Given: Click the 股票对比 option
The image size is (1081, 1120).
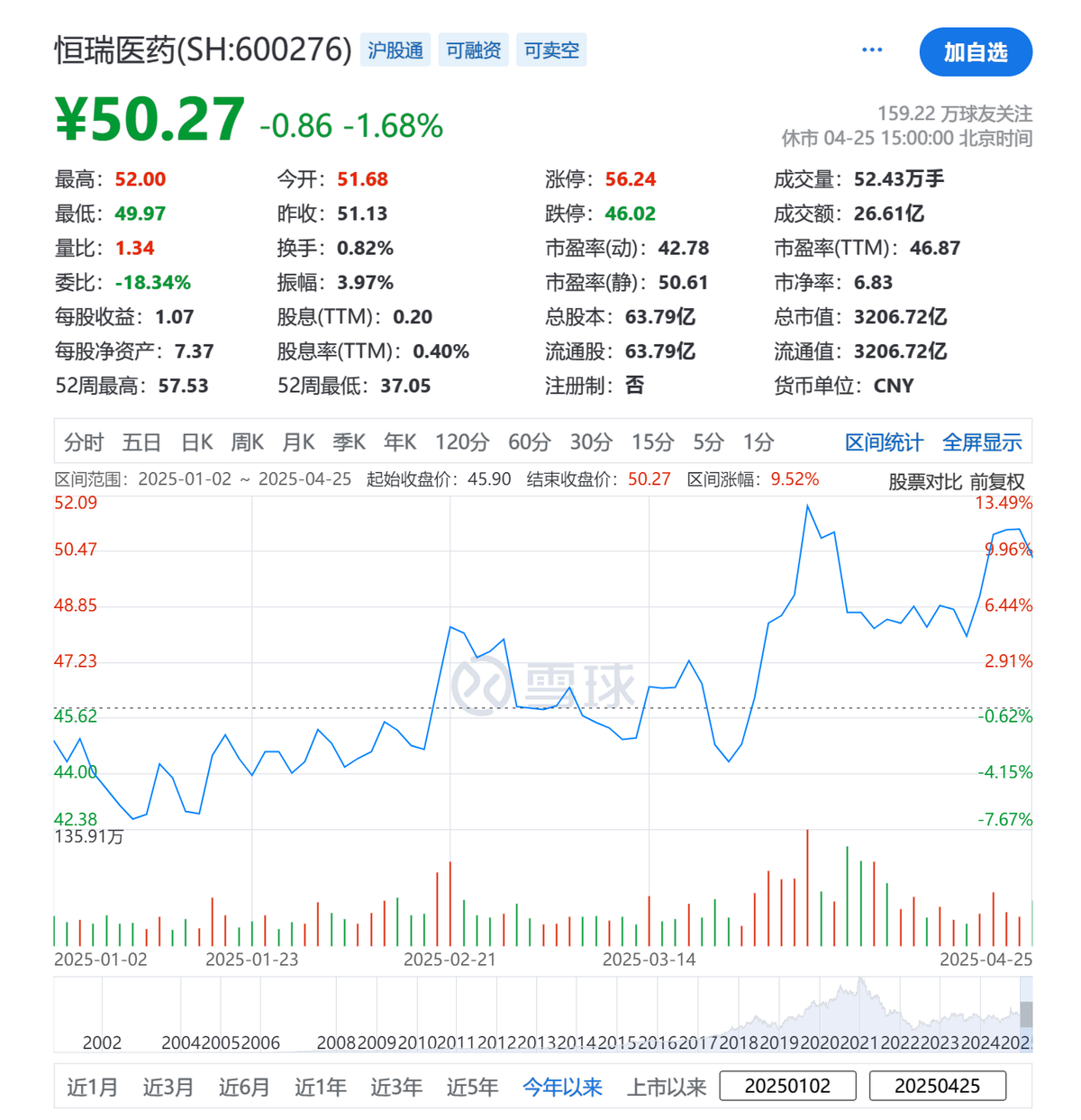Looking at the screenshot, I should (925, 482).
